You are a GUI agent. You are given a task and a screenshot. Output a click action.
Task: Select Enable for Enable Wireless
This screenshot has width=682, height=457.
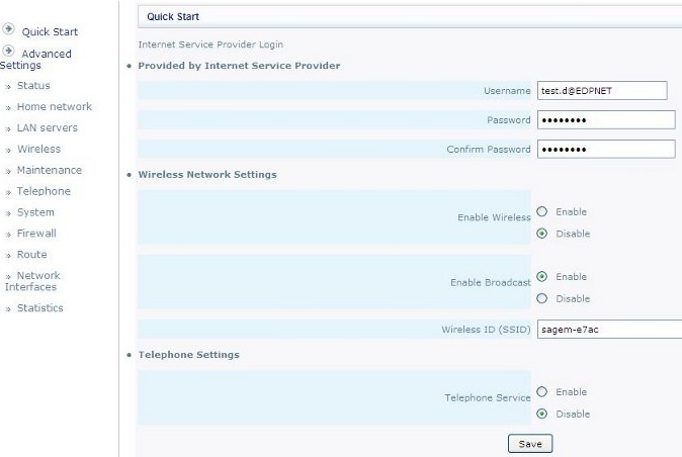pos(542,211)
